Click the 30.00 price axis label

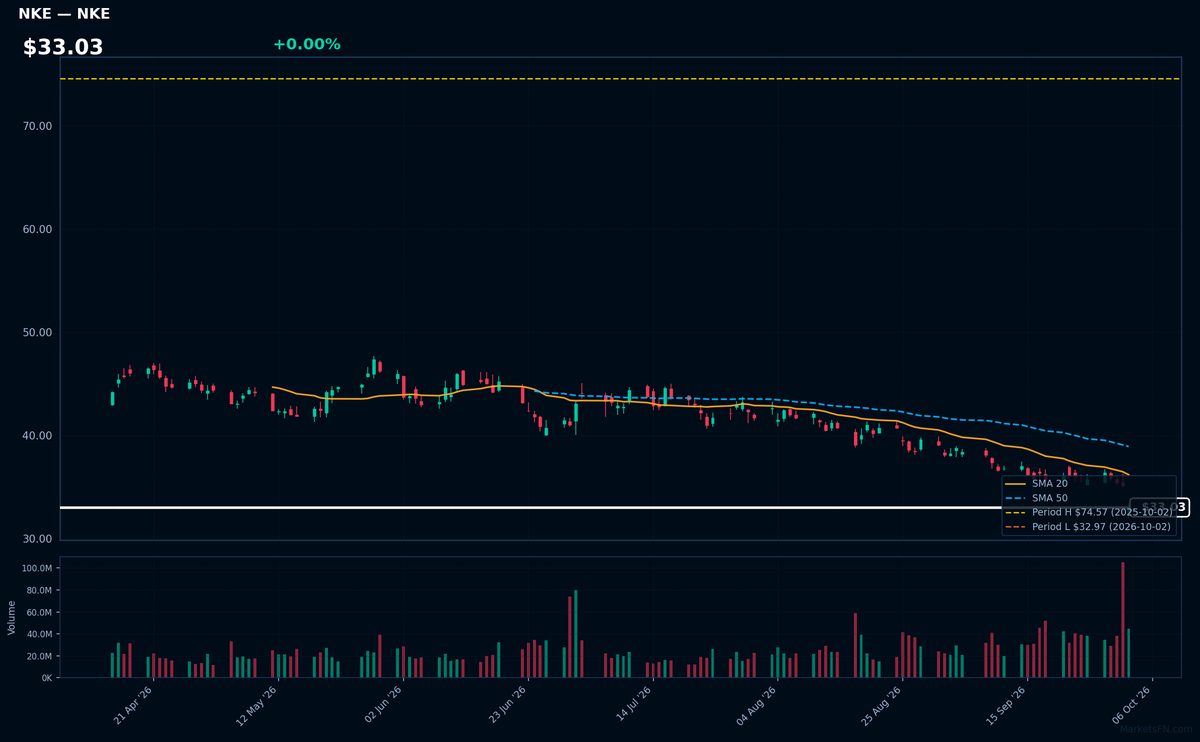pyautogui.click(x=37, y=539)
